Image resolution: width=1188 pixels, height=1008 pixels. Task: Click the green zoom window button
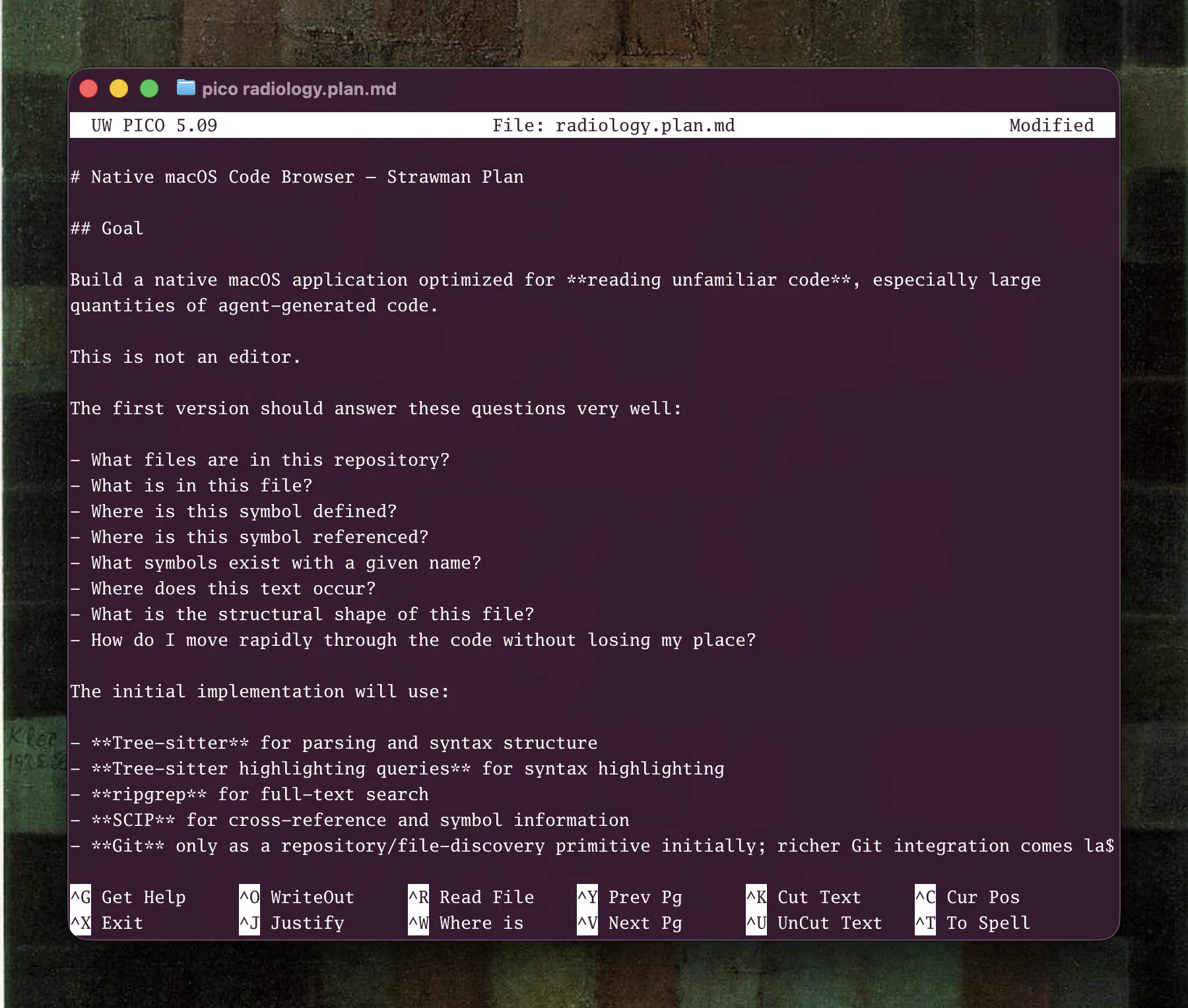(149, 88)
